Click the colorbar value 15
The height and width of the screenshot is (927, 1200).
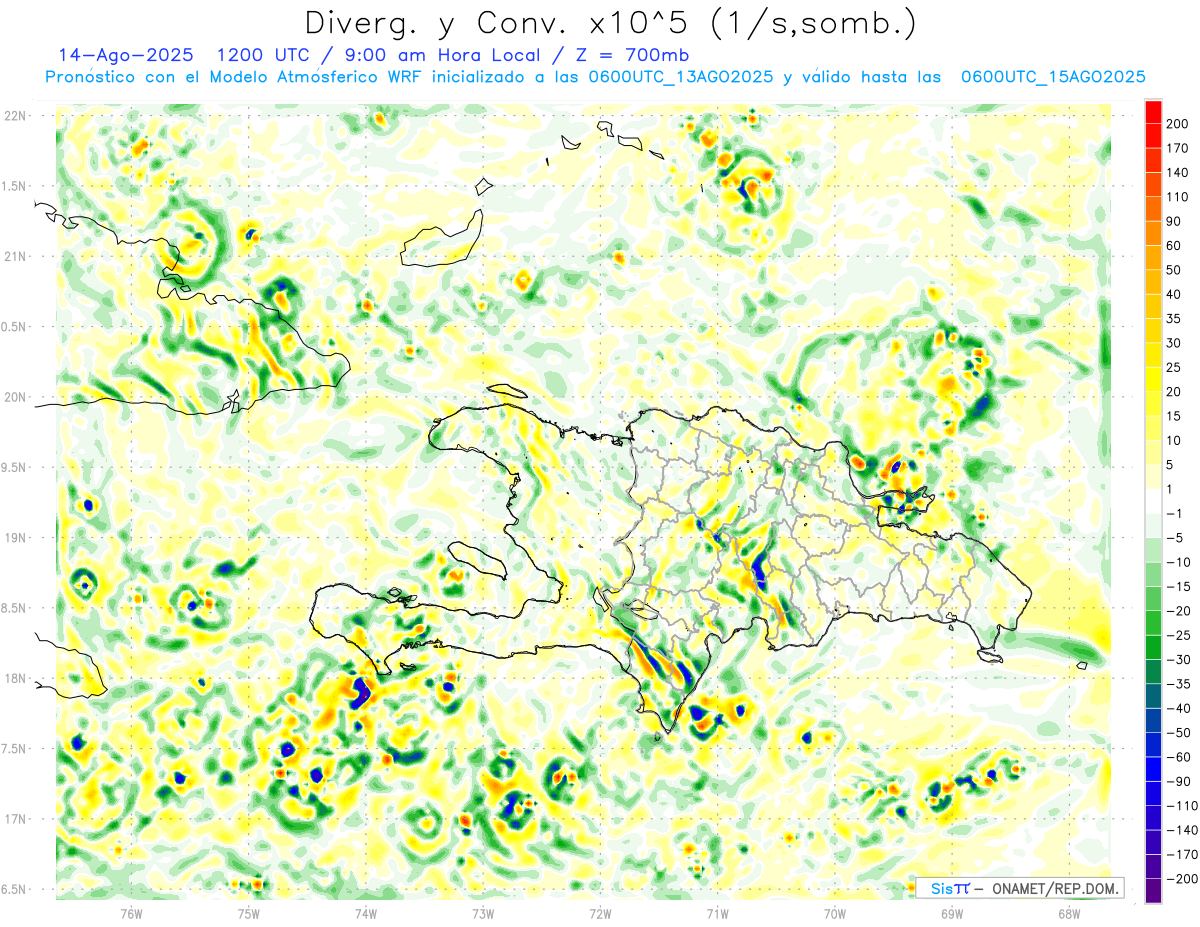(1175, 416)
